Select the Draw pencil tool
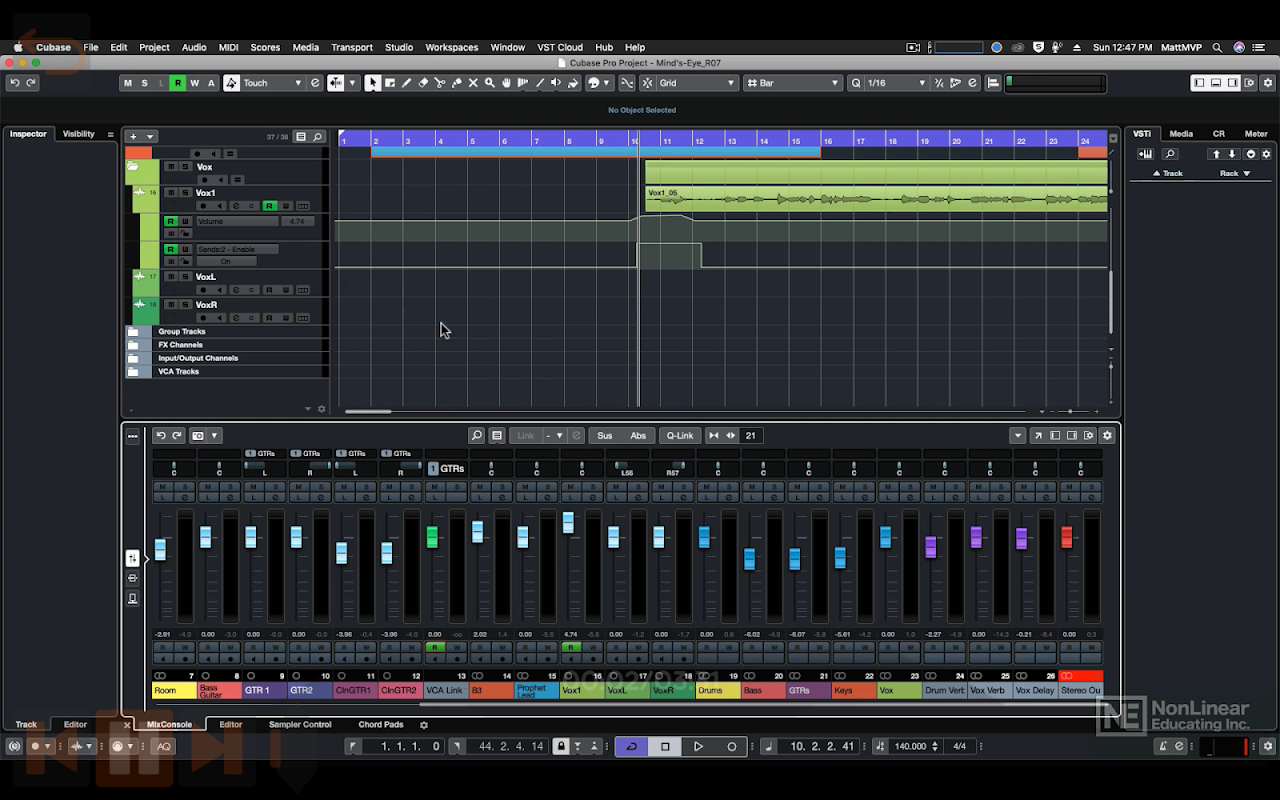The height and width of the screenshot is (800, 1280). 406,83
